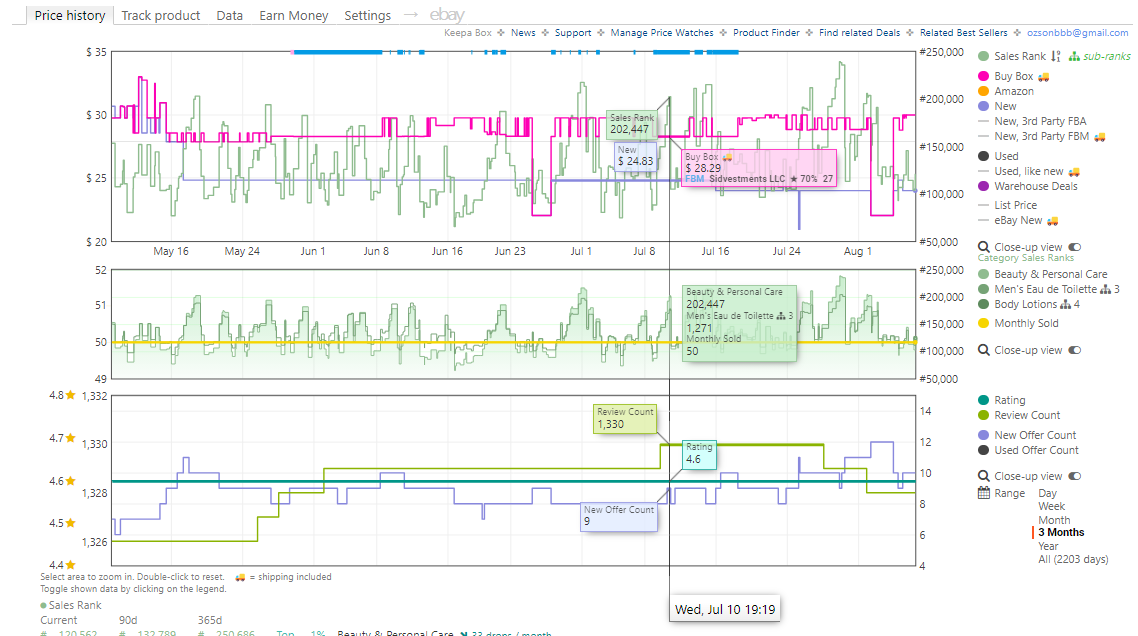This screenshot has width=1138, height=636.
Task: Select the 3 Months range
Action: (1061, 532)
